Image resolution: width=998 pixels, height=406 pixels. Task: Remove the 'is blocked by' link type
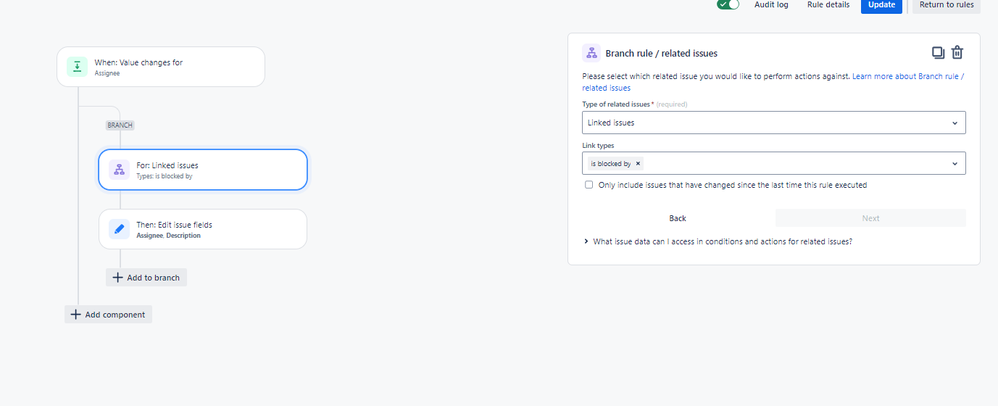point(638,163)
